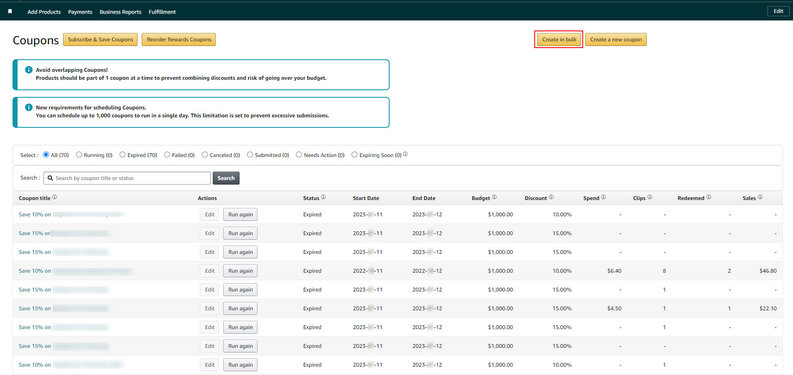The width and height of the screenshot is (793, 375).
Task: Click the Create in bulk button
Action: pyautogui.click(x=559, y=39)
